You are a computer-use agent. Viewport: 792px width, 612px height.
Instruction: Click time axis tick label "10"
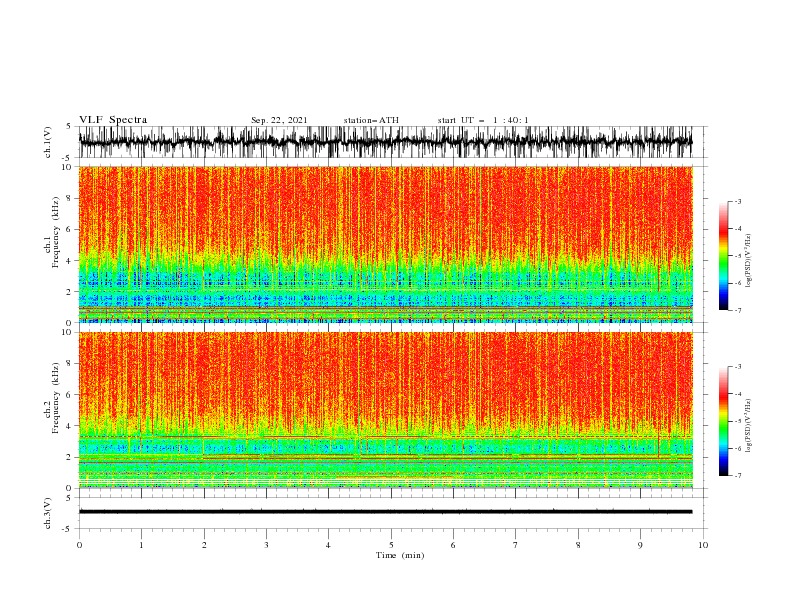click(x=703, y=545)
